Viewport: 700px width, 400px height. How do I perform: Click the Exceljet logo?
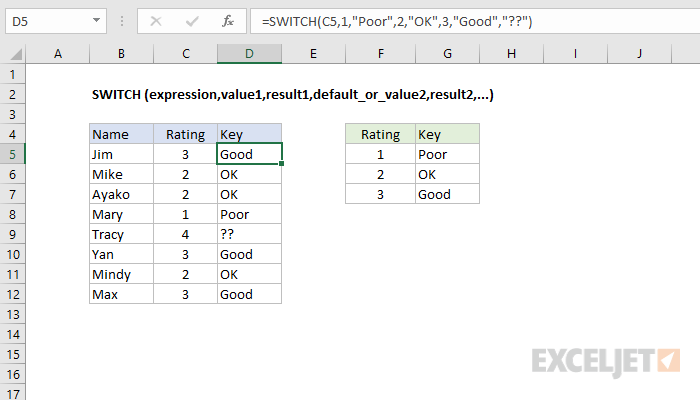606,358
